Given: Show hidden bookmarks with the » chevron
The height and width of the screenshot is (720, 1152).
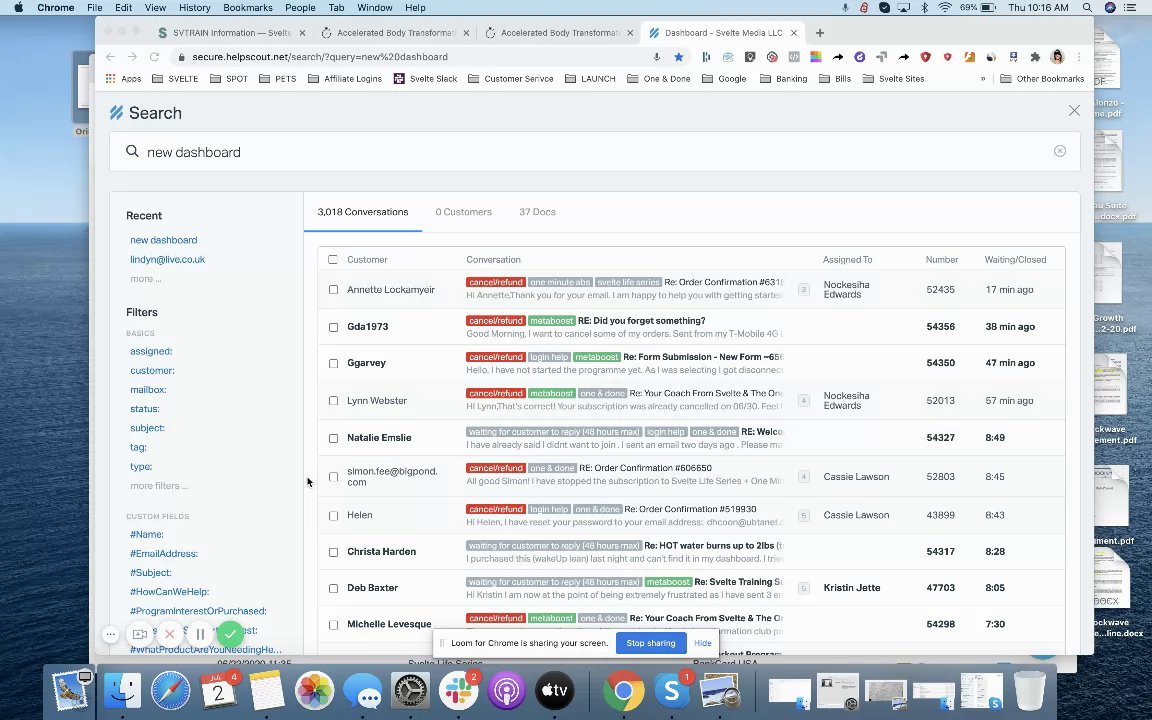Looking at the screenshot, I should 983,79.
